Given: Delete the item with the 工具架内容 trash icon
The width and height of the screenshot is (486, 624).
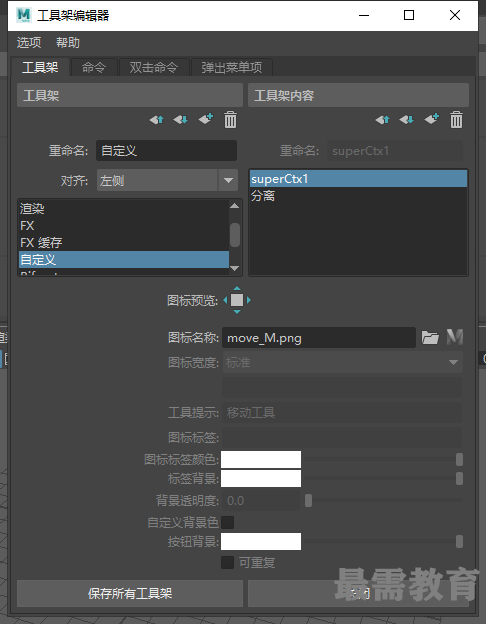Looking at the screenshot, I should [x=456, y=119].
